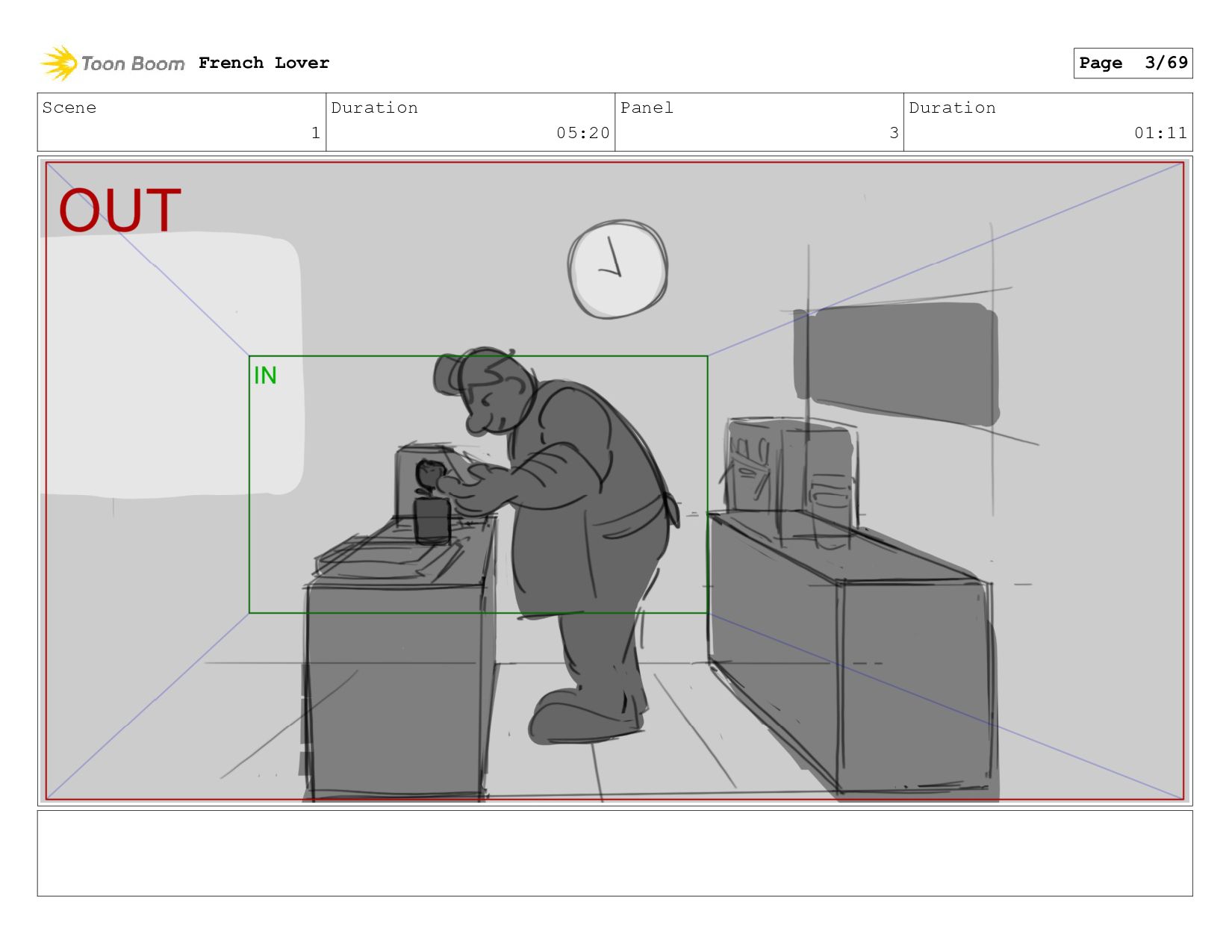Click the Toon Boom logo

[112, 63]
